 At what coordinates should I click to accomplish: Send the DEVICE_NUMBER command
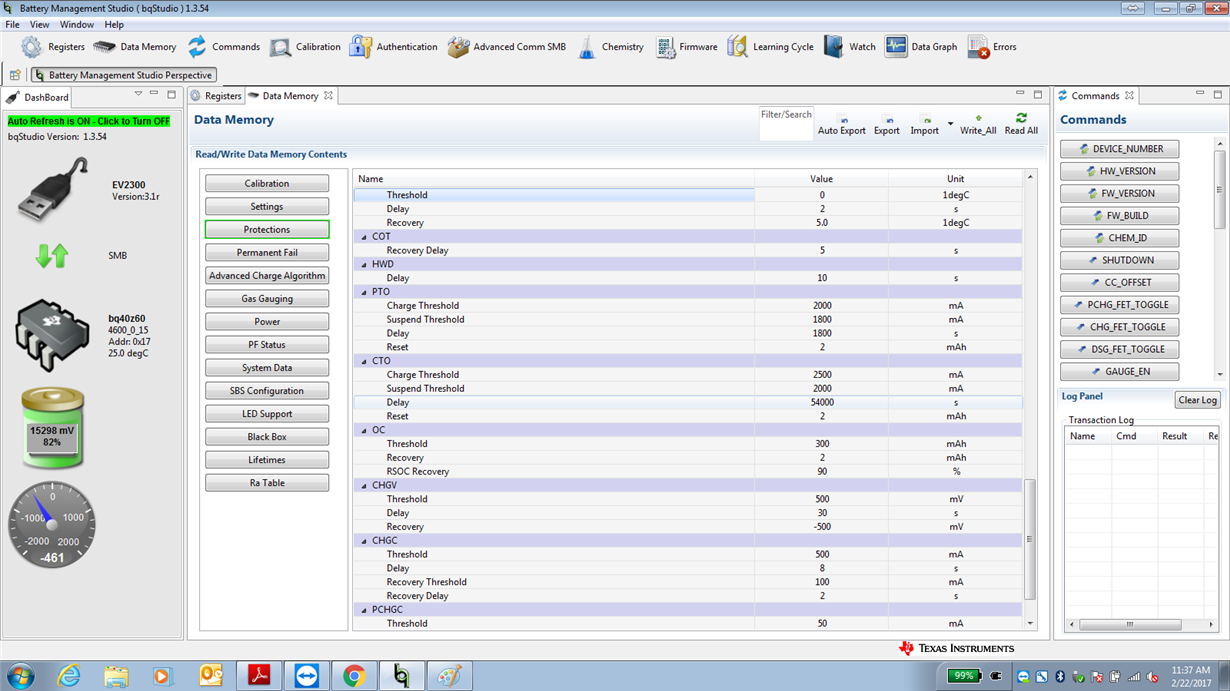pyautogui.click(x=1119, y=149)
